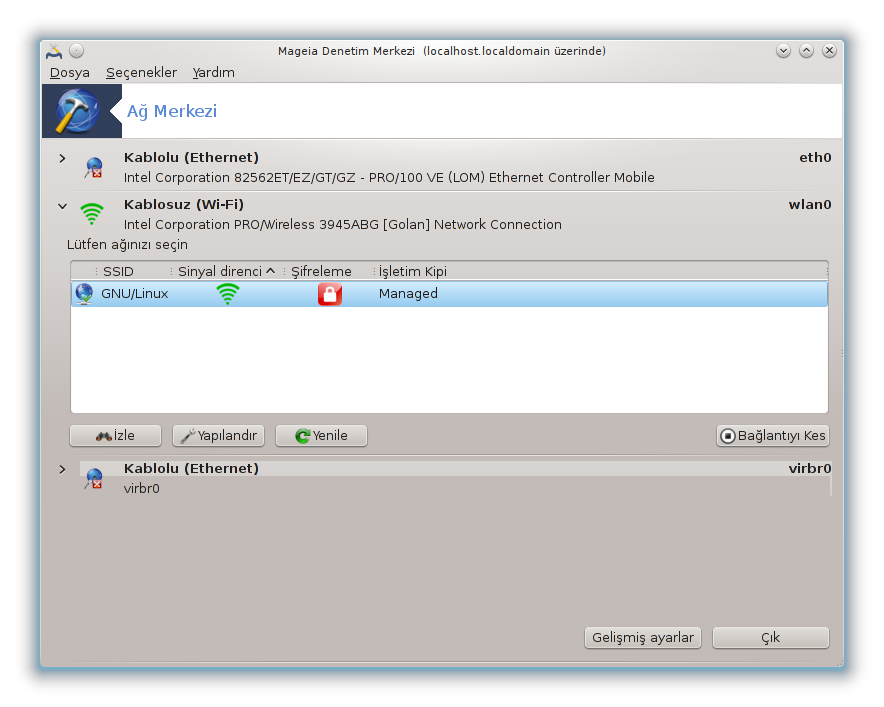Expand the virbr0 Kablolu (Ethernet) section
Screen dimensions: 884x707
[63, 469]
